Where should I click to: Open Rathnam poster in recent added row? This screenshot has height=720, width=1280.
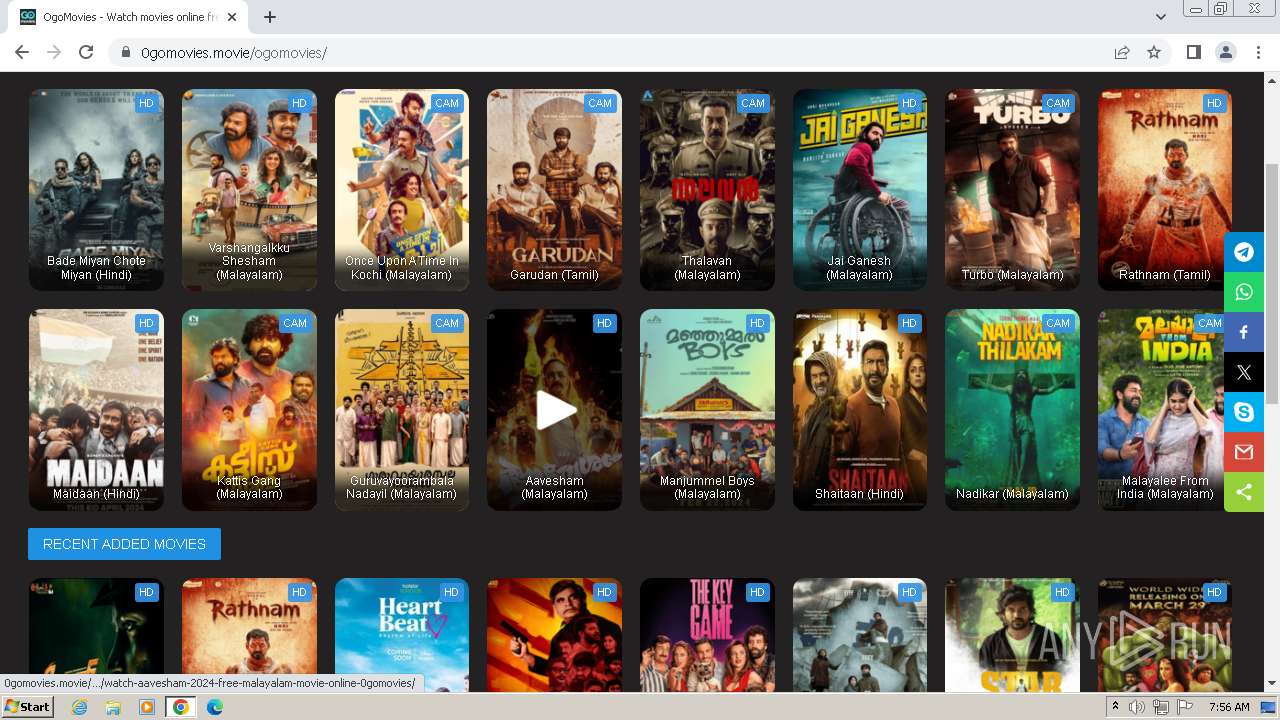pos(249,634)
